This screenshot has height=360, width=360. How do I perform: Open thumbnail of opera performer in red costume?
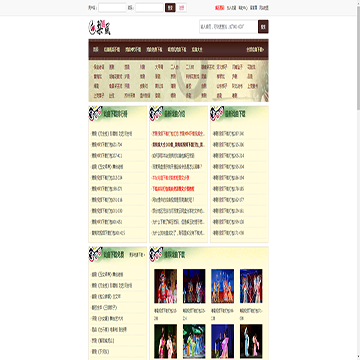pos(166,286)
